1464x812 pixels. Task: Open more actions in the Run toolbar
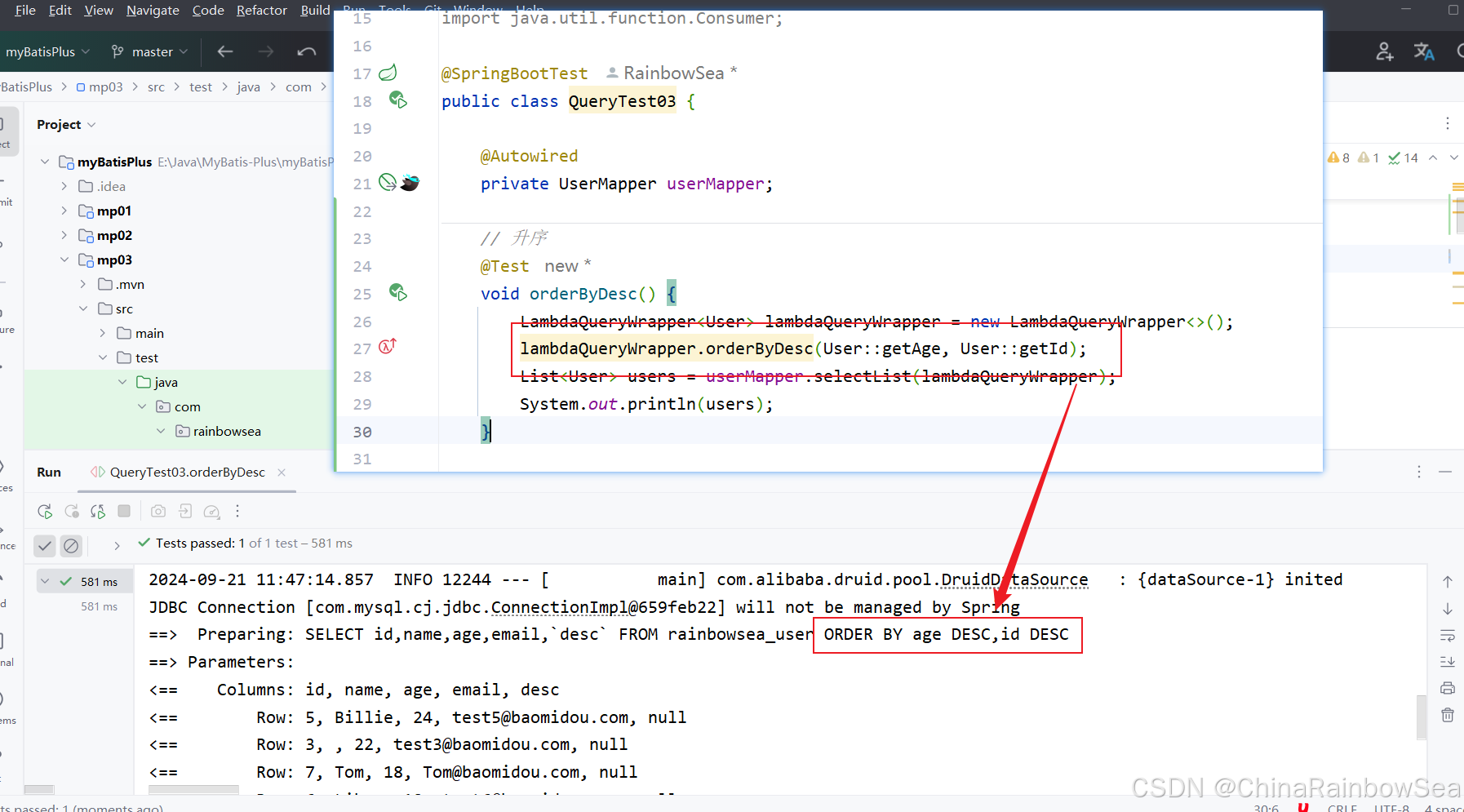click(x=237, y=511)
